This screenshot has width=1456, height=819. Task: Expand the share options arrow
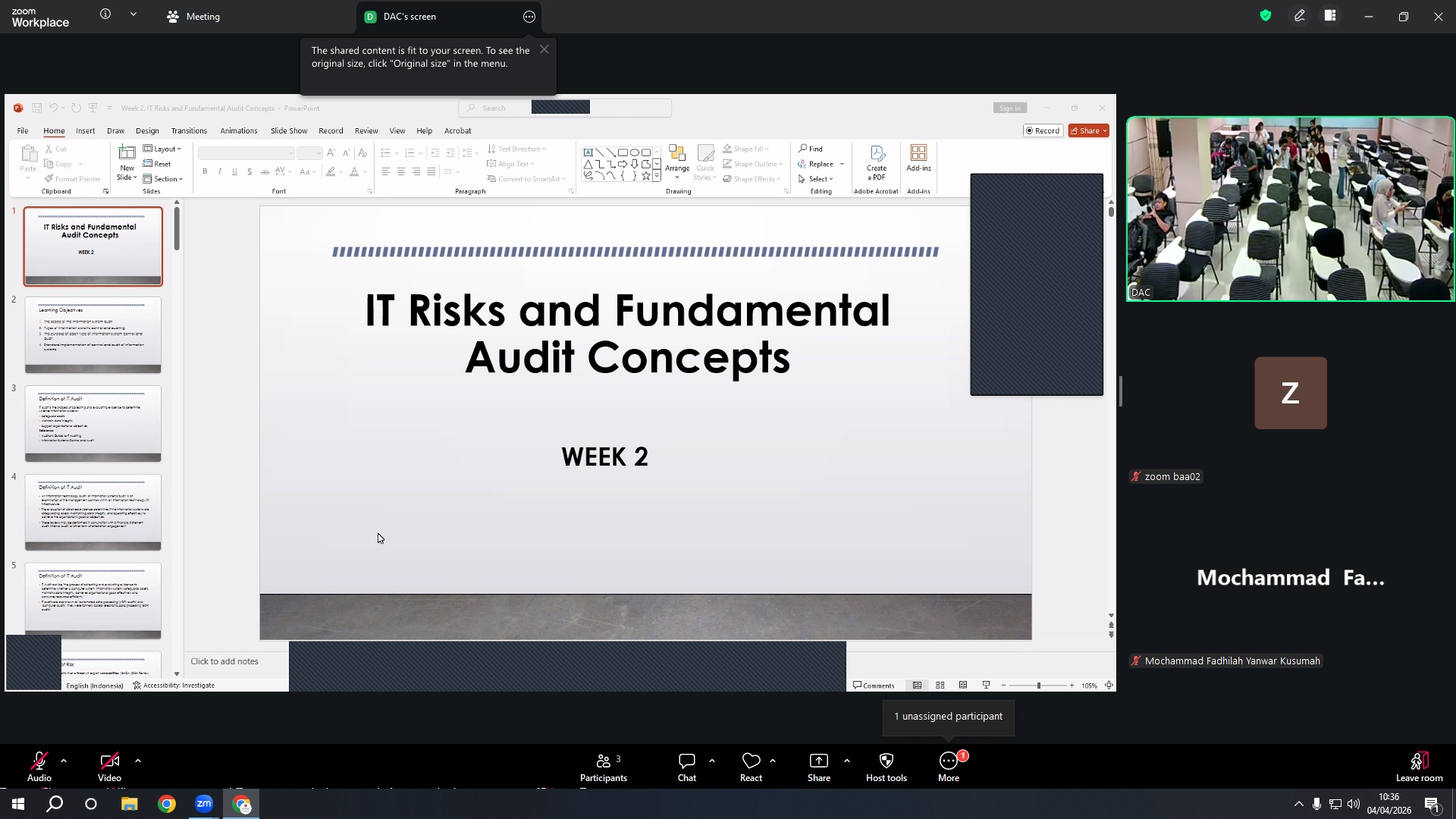(x=847, y=761)
